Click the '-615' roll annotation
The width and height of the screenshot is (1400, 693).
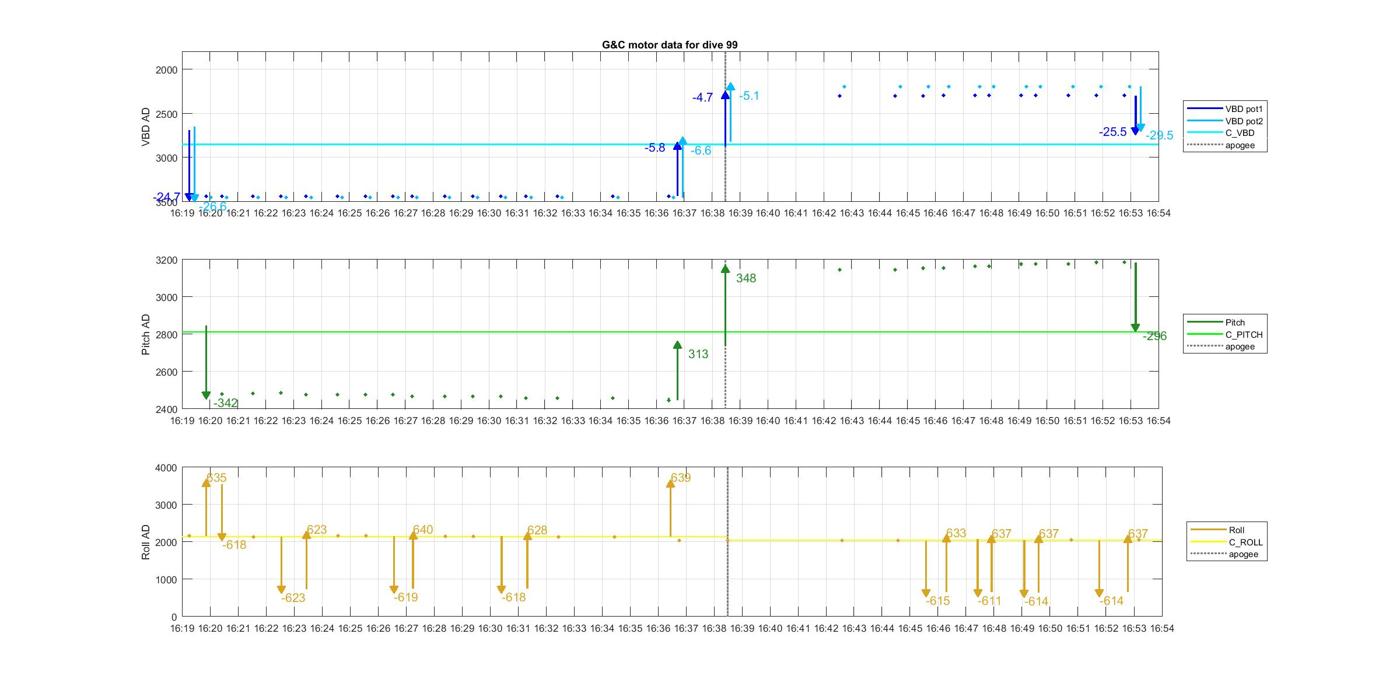(x=937, y=601)
